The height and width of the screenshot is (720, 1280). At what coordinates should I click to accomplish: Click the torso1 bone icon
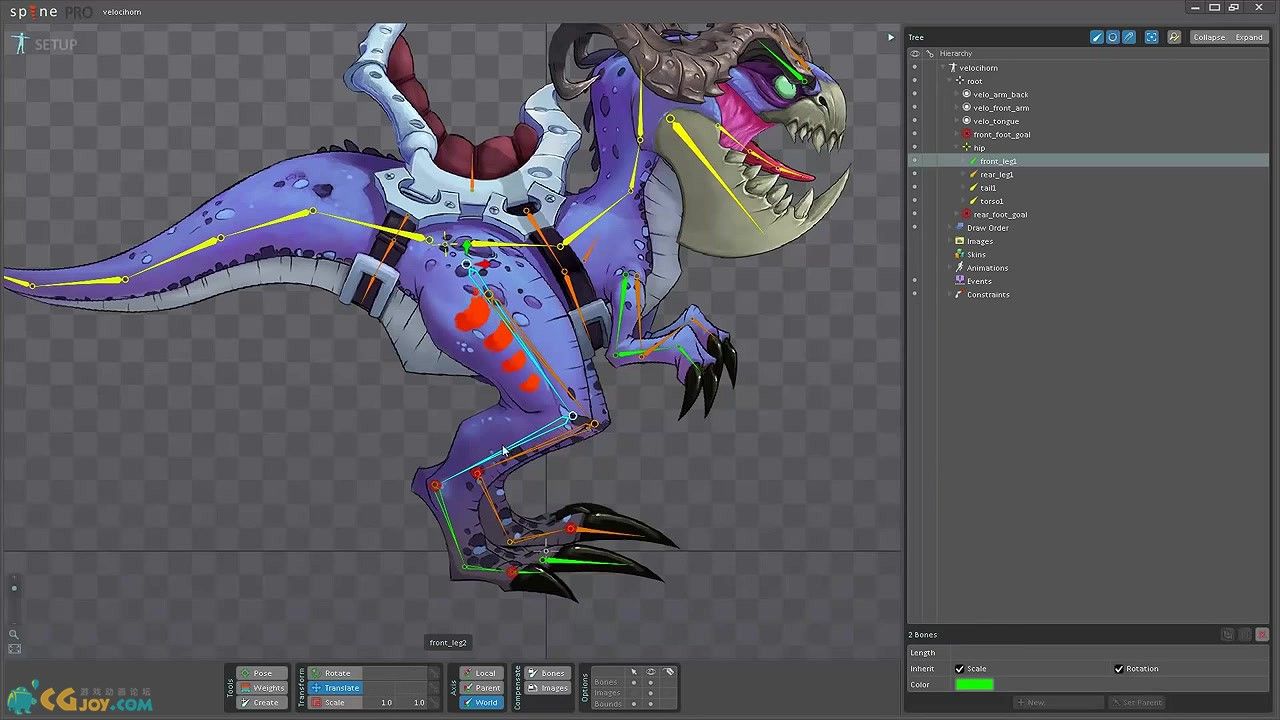tap(974, 201)
